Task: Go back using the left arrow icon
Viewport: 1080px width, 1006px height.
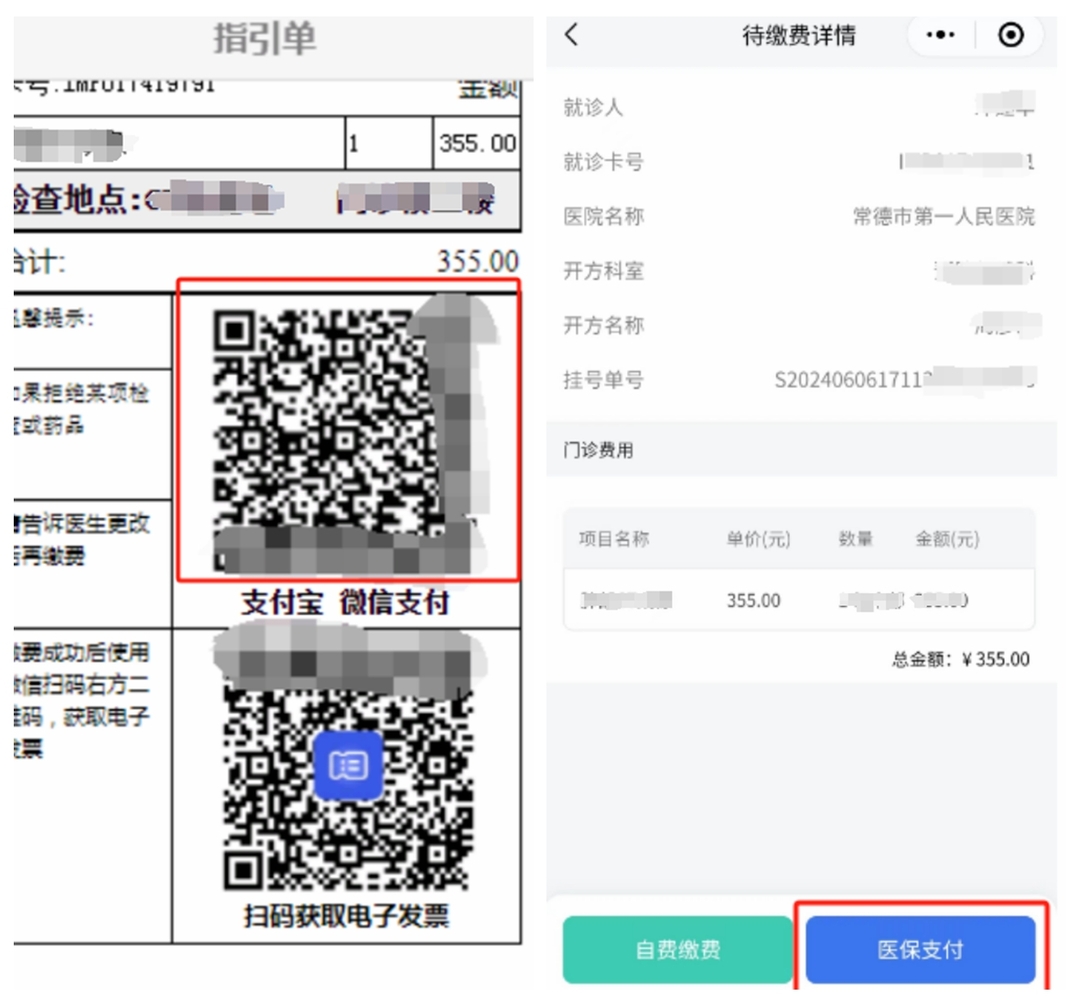Action: click(571, 34)
